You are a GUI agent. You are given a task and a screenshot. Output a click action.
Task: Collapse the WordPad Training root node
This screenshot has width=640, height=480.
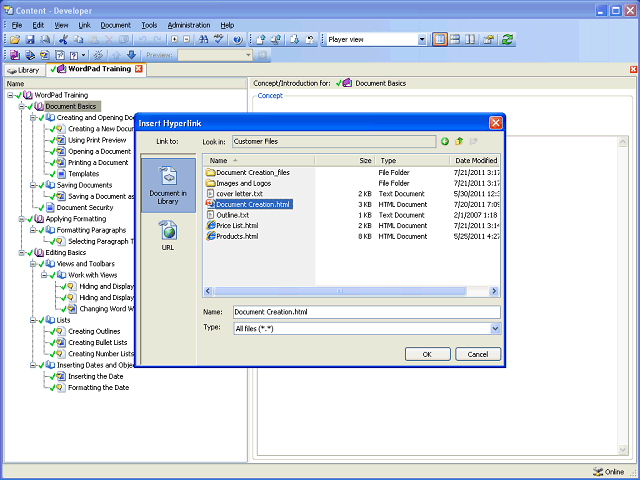10,95
